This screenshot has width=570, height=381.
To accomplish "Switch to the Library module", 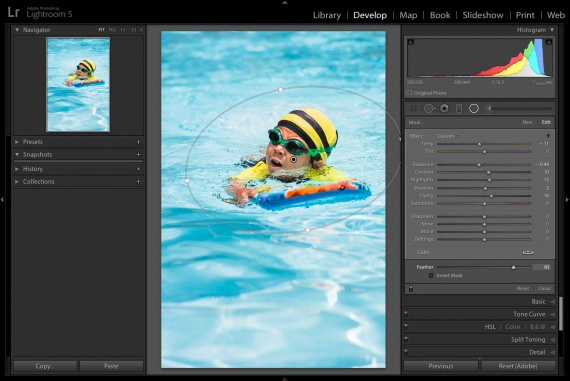I will [327, 15].
